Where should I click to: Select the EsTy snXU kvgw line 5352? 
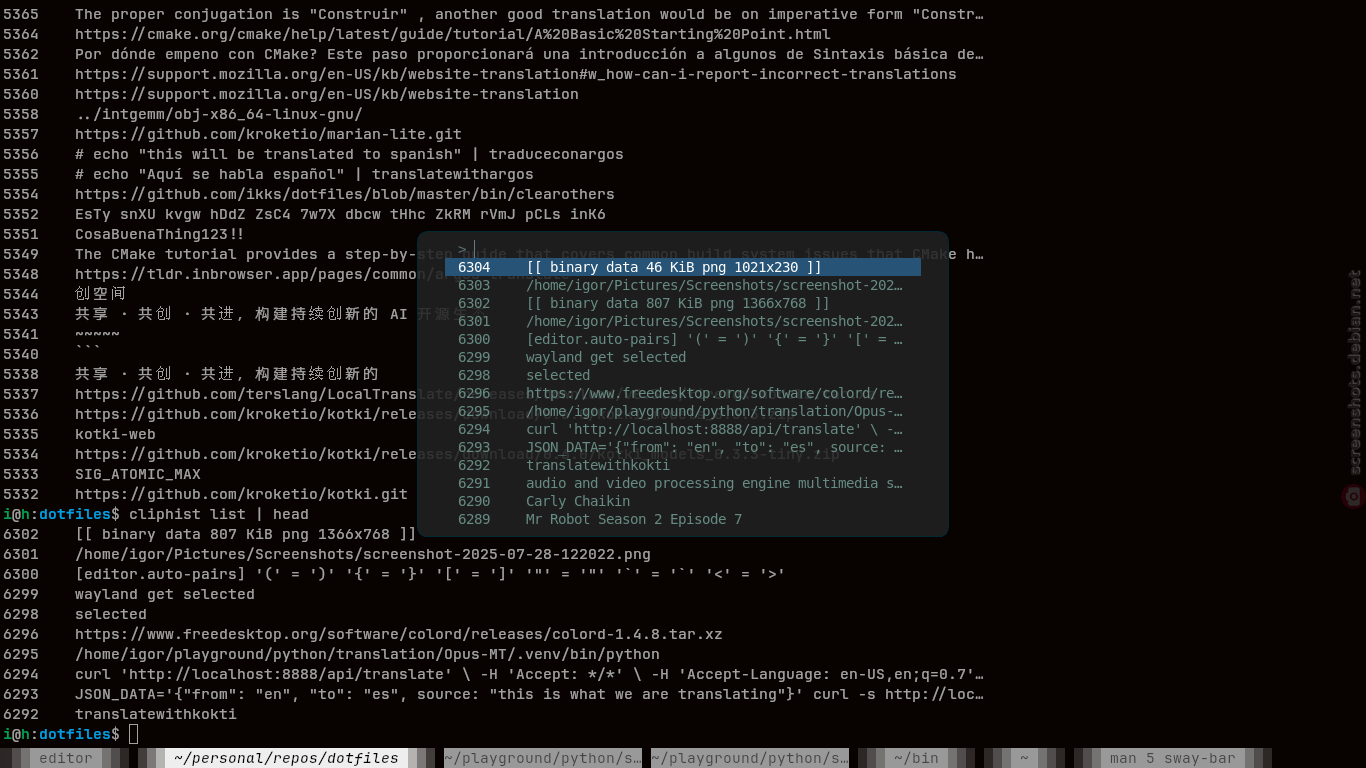[x=340, y=214]
